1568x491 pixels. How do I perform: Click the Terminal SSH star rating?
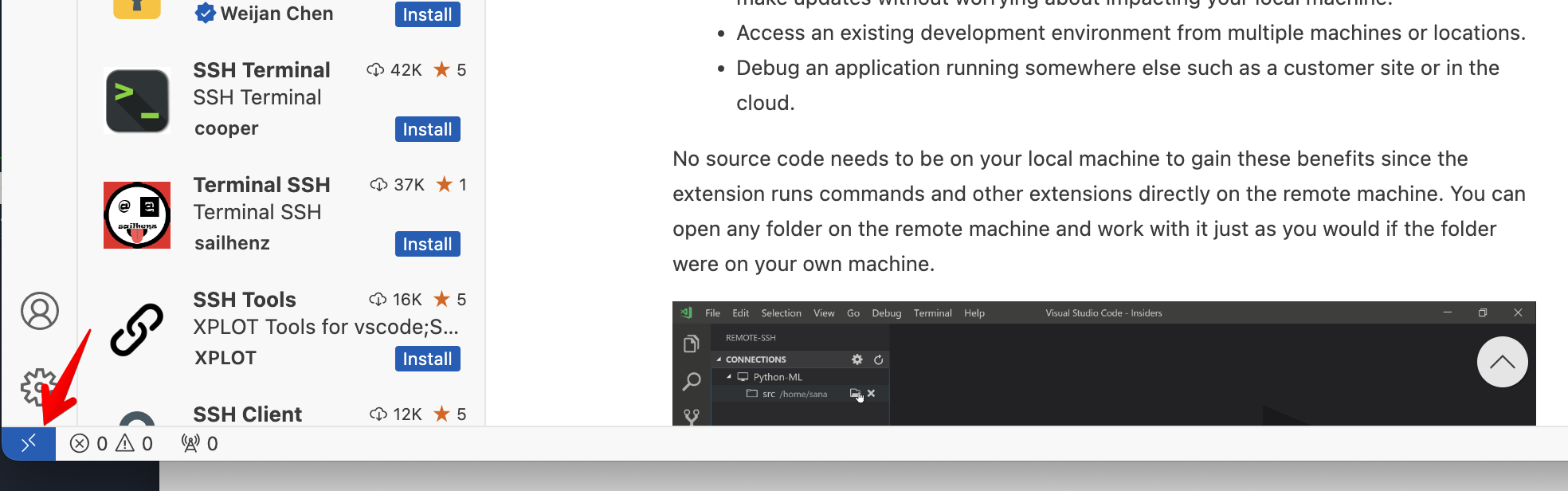pyautogui.click(x=452, y=185)
